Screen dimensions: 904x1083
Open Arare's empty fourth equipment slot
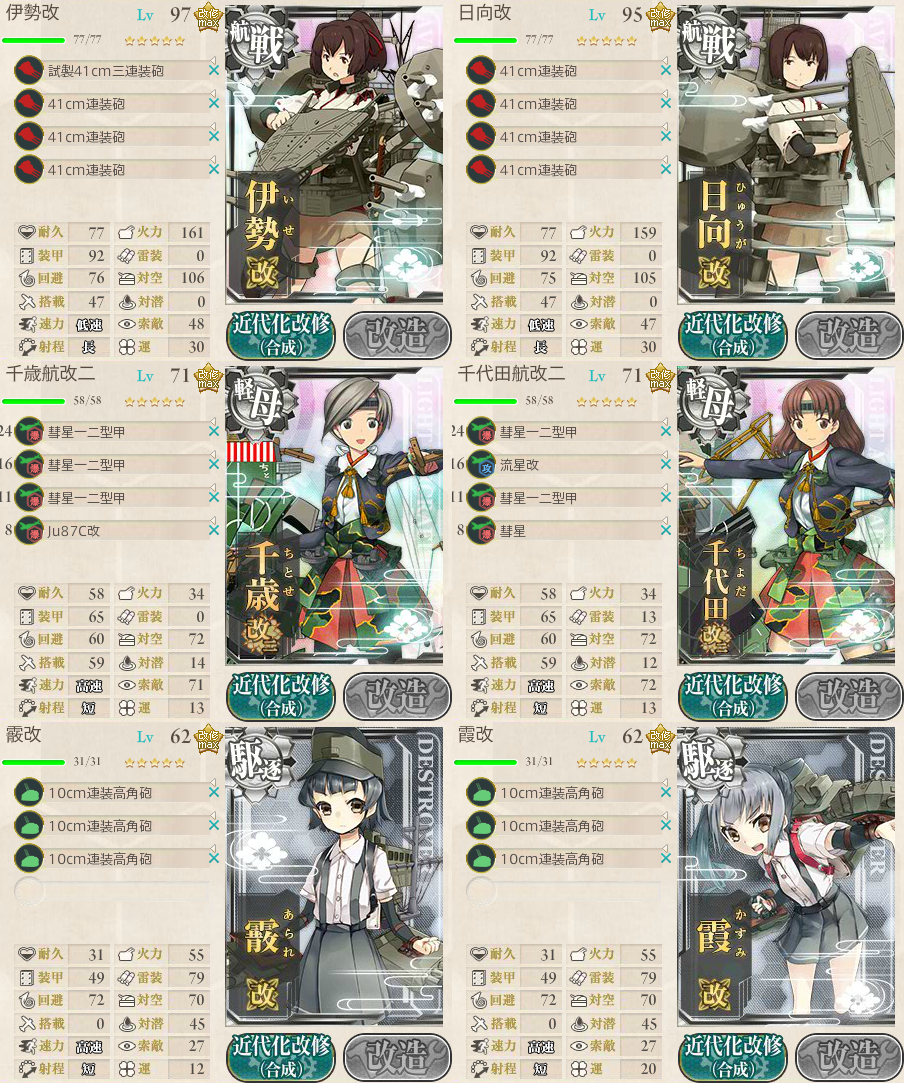(114, 892)
